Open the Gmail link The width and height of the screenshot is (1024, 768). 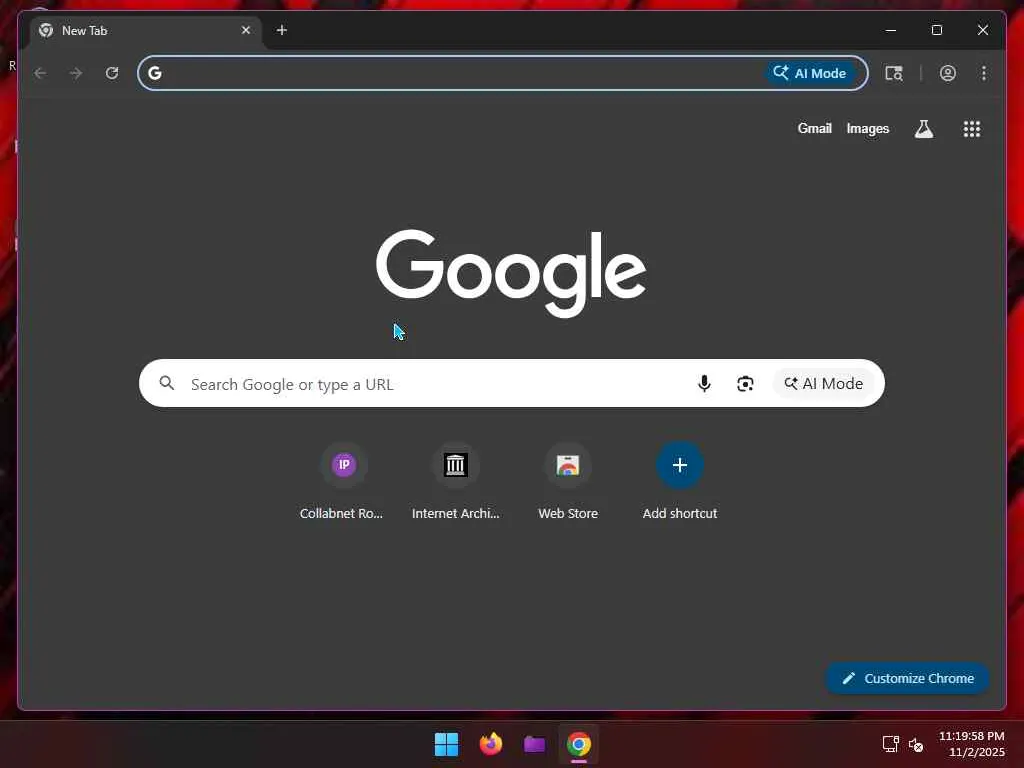814,129
